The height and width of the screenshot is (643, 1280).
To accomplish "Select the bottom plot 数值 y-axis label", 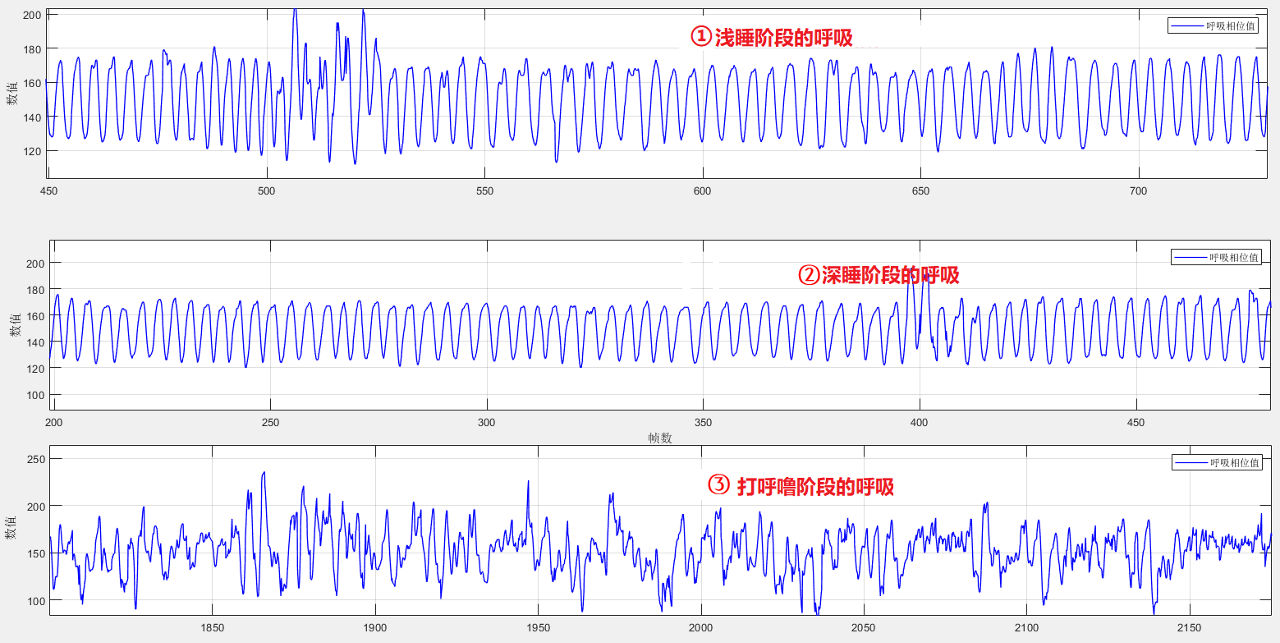I will coord(11,530).
